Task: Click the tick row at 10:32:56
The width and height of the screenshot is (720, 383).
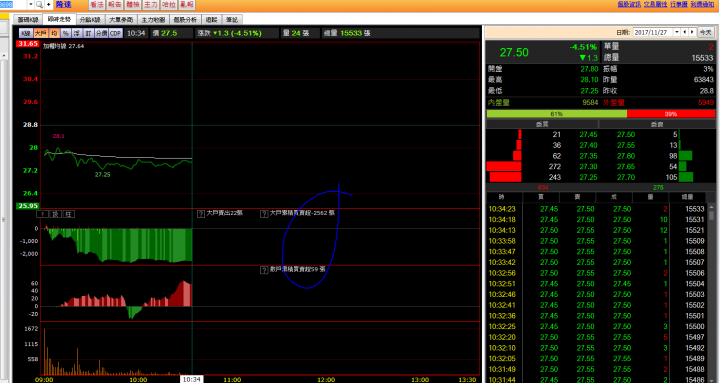Action: 596,273
